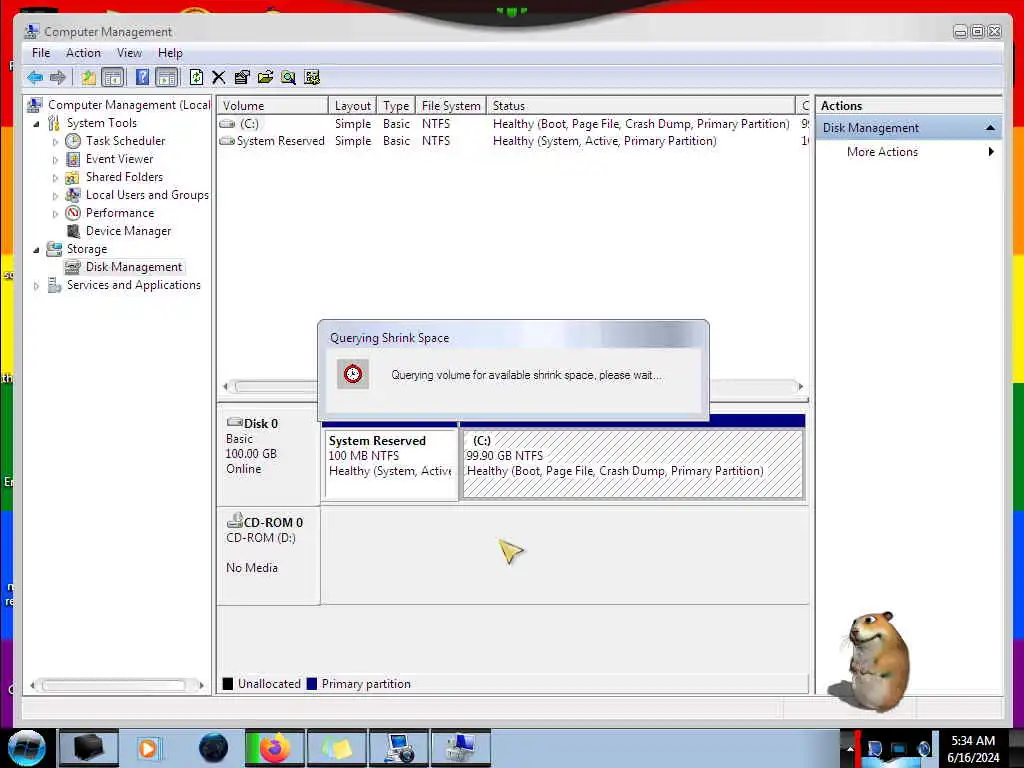Click the Delete X toolbar icon

[x=219, y=78]
